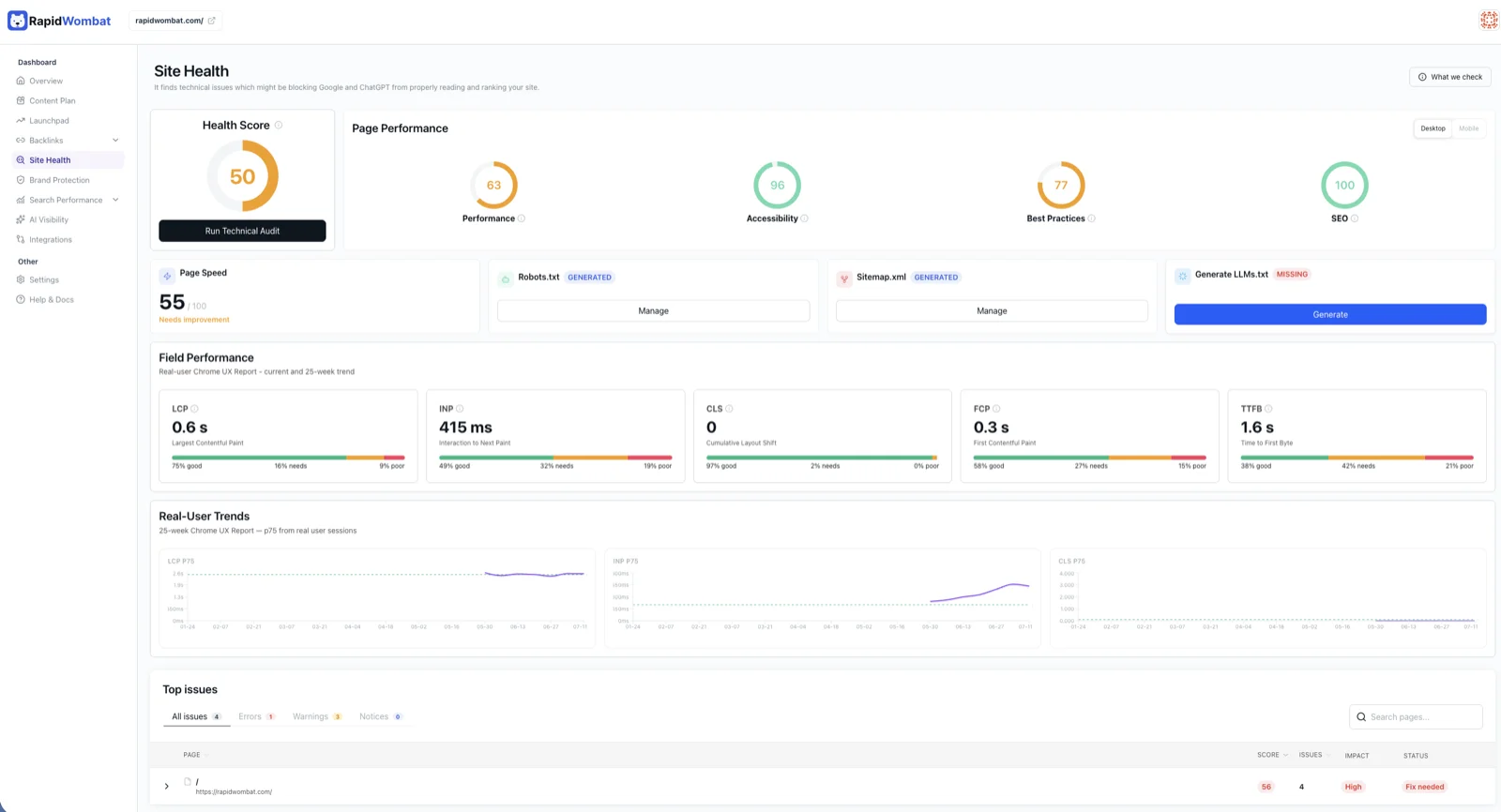Viewport: 1501px width, 812px height.
Task: Click info icon next to Accessibility
Action: pos(805,218)
